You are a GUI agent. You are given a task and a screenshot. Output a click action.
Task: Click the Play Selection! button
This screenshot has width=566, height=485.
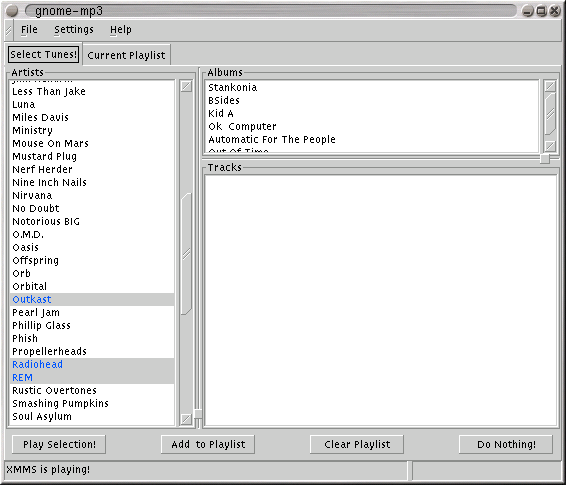click(x=59, y=444)
